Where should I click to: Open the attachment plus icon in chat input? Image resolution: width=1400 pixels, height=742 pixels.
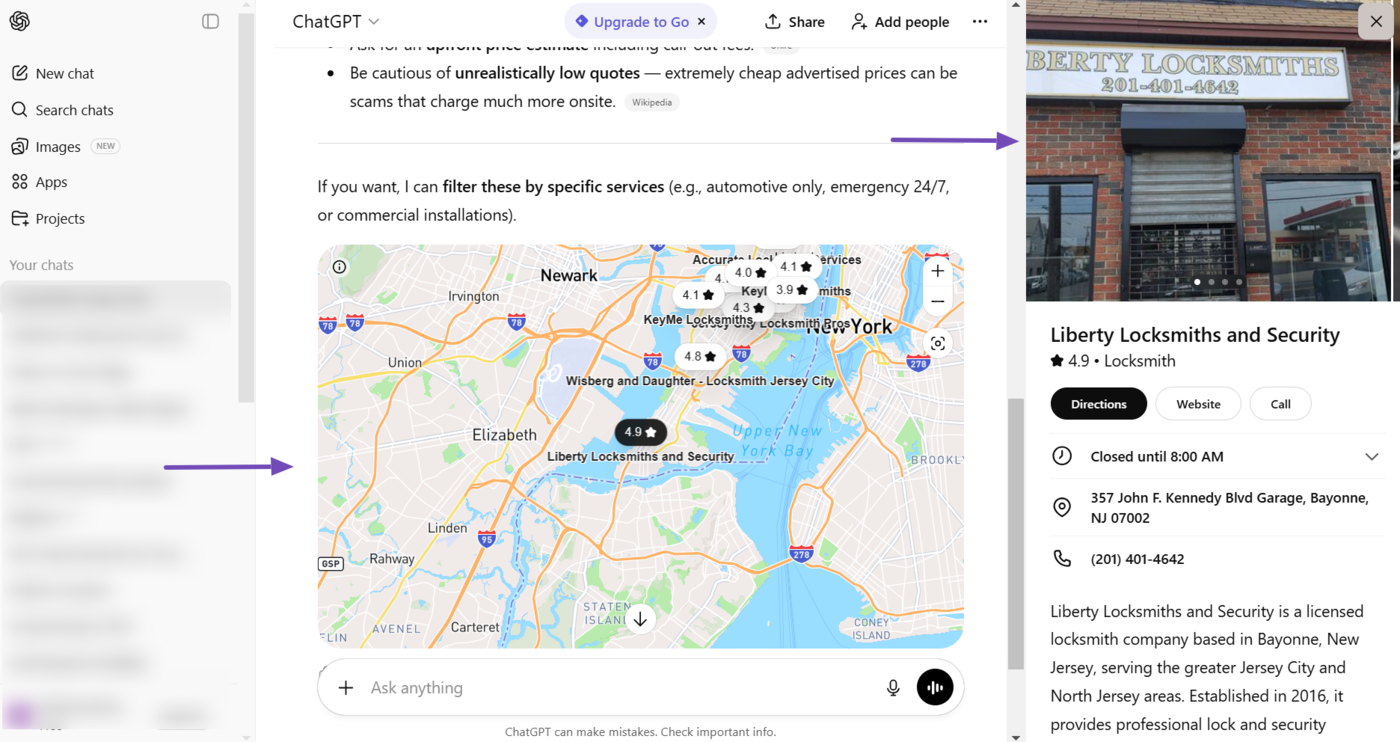pyautogui.click(x=345, y=687)
